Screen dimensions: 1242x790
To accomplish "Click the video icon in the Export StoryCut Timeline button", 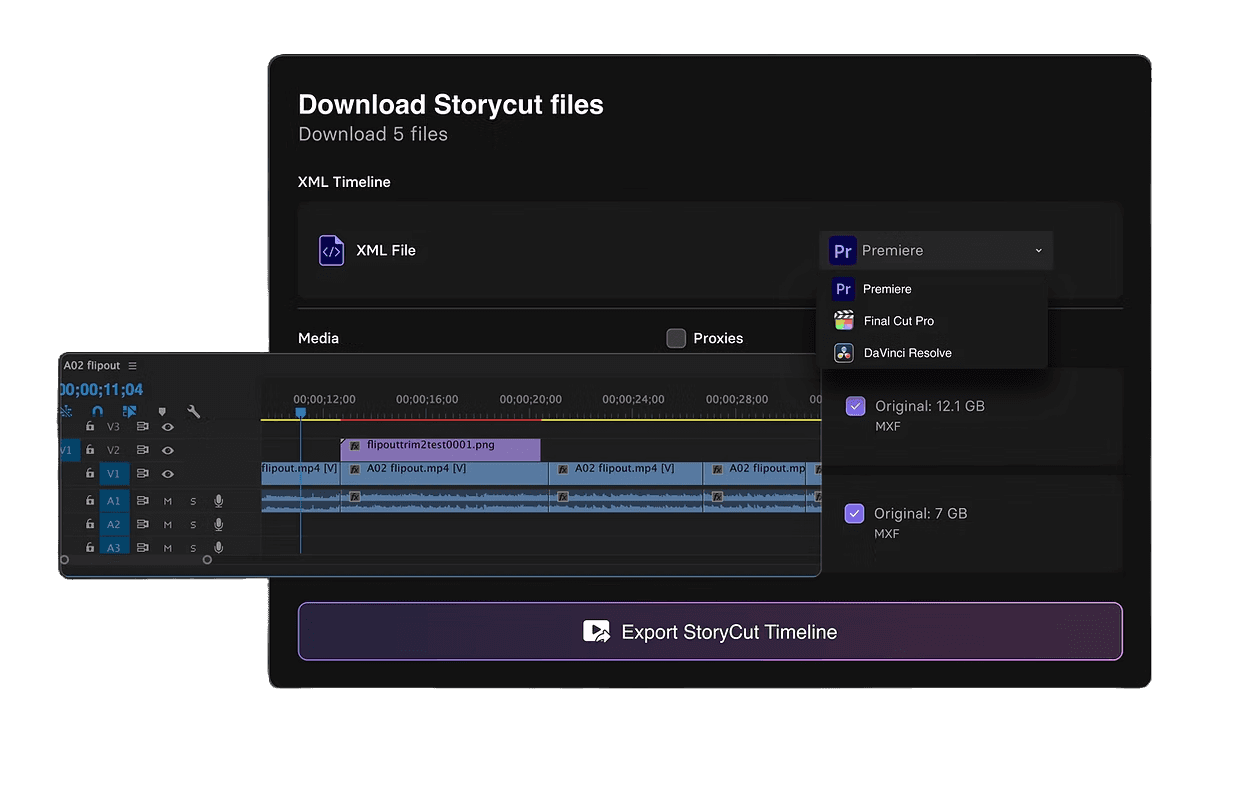I will point(597,632).
